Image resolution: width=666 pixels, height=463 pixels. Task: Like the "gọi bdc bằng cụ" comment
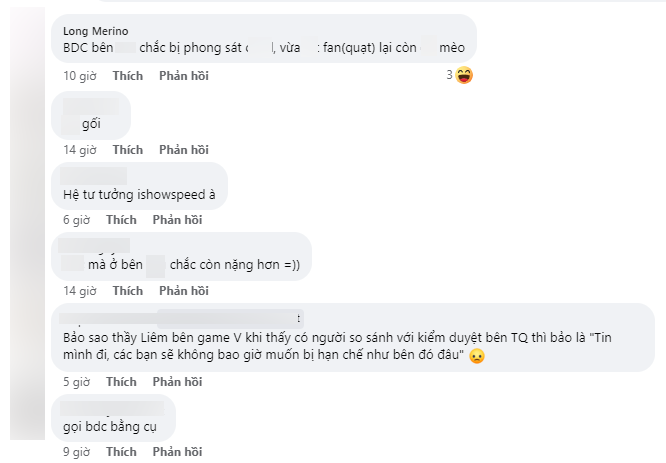121,452
